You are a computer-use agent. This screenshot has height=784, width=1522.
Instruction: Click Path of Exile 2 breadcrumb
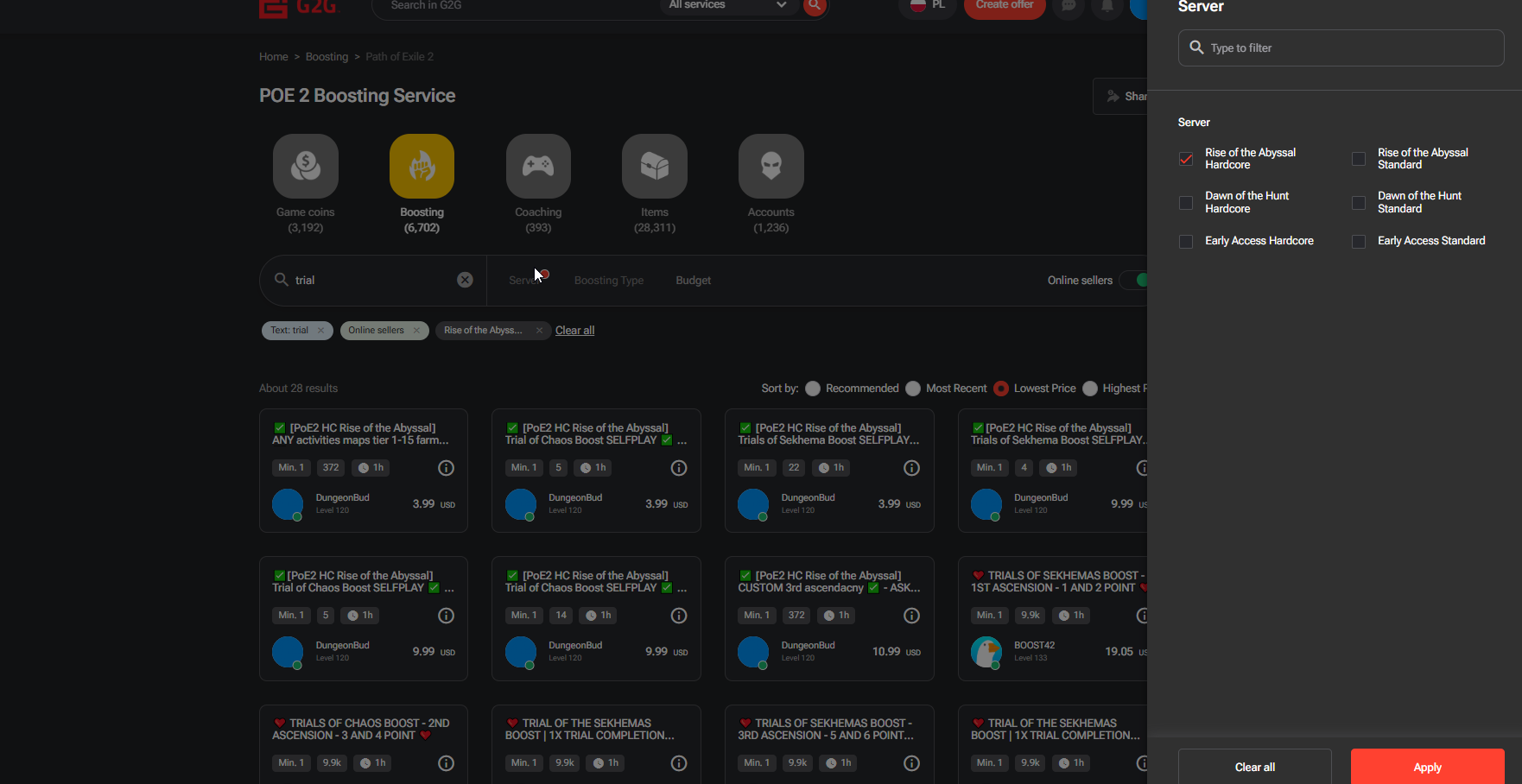tap(400, 57)
